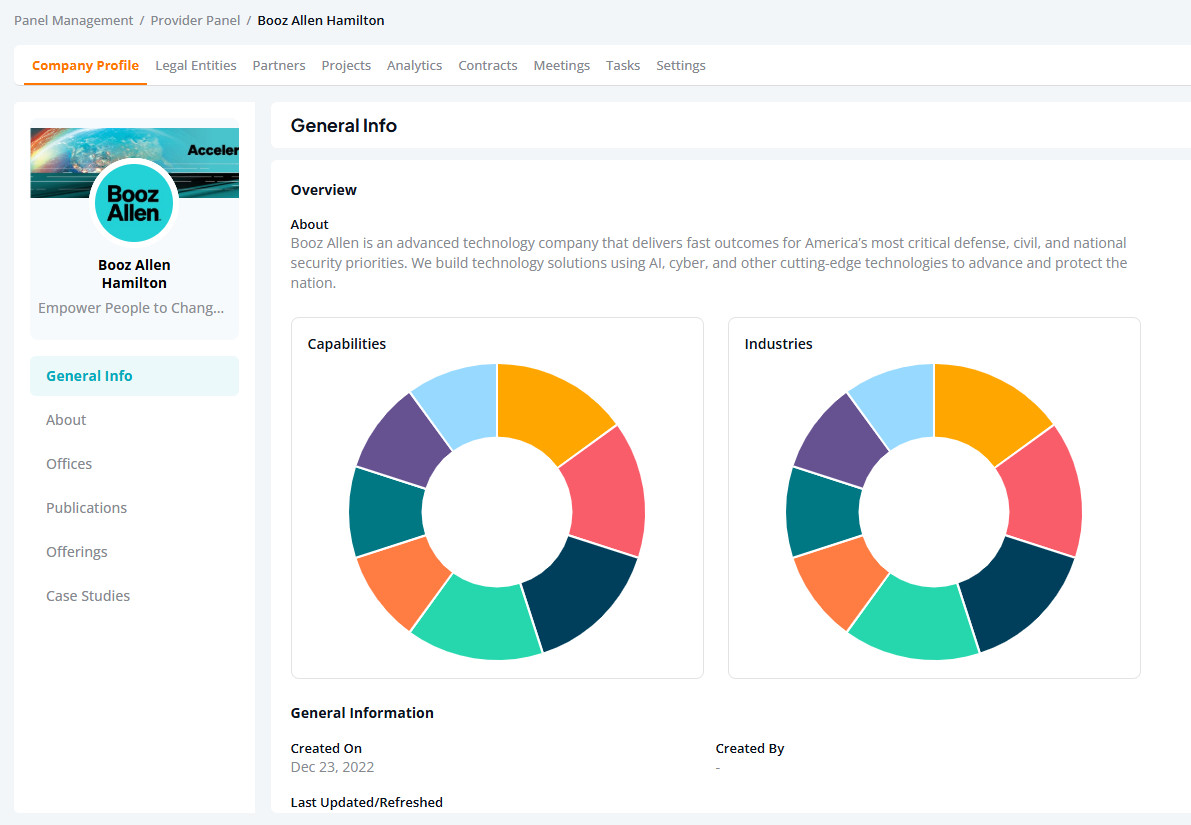Click the Booz Allen Hamilton breadcrumb

(x=321, y=21)
